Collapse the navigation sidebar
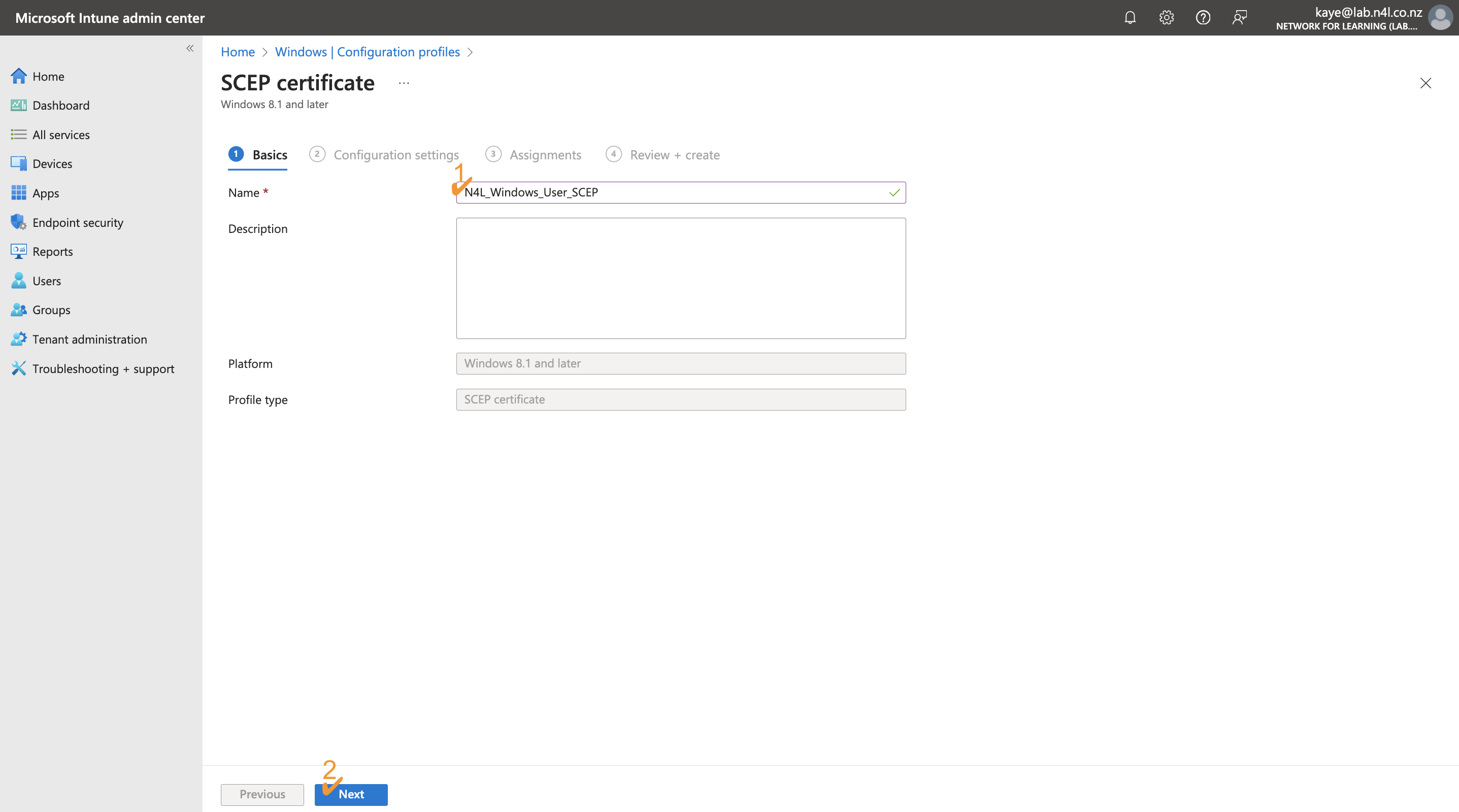Screen dimensions: 1459x812 pyautogui.click(x=190, y=49)
